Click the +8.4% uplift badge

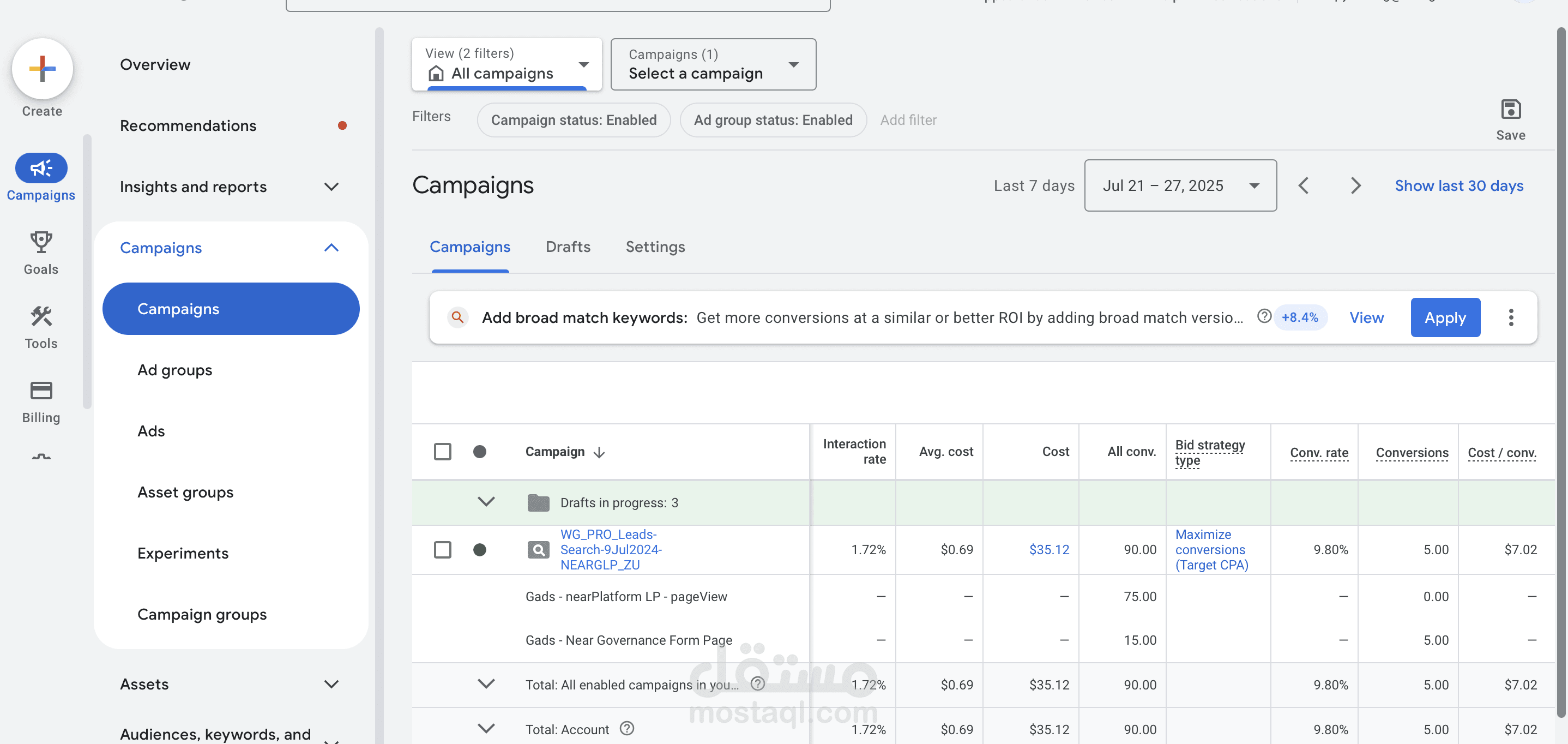(x=1300, y=317)
